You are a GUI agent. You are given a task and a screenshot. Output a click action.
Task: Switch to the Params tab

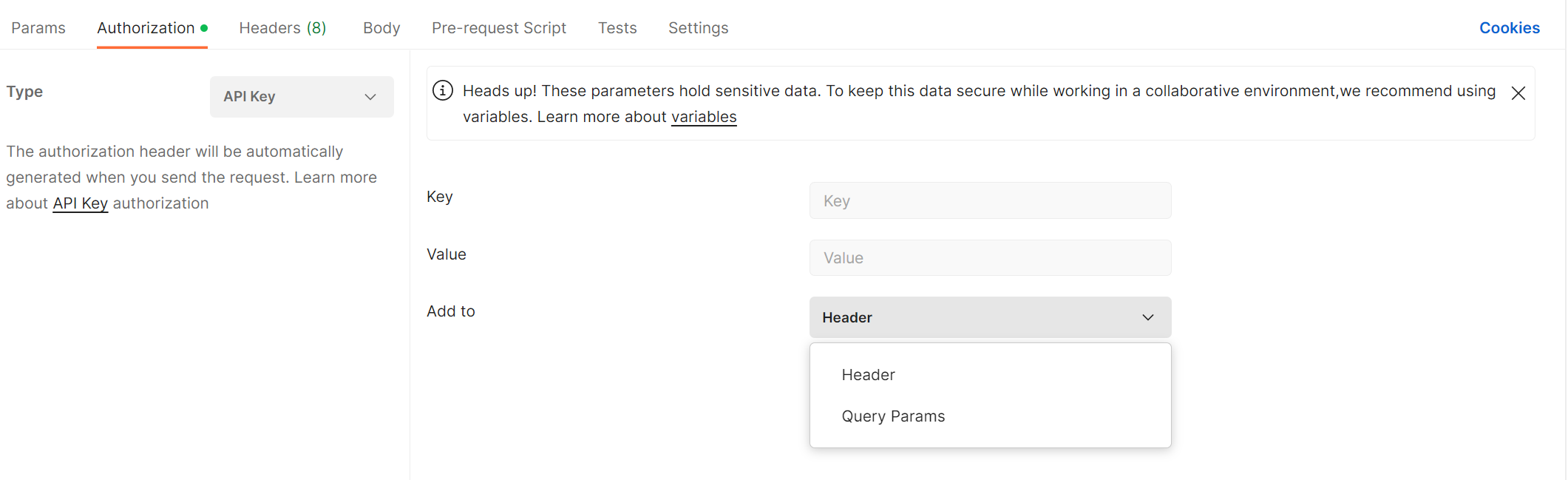38,28
